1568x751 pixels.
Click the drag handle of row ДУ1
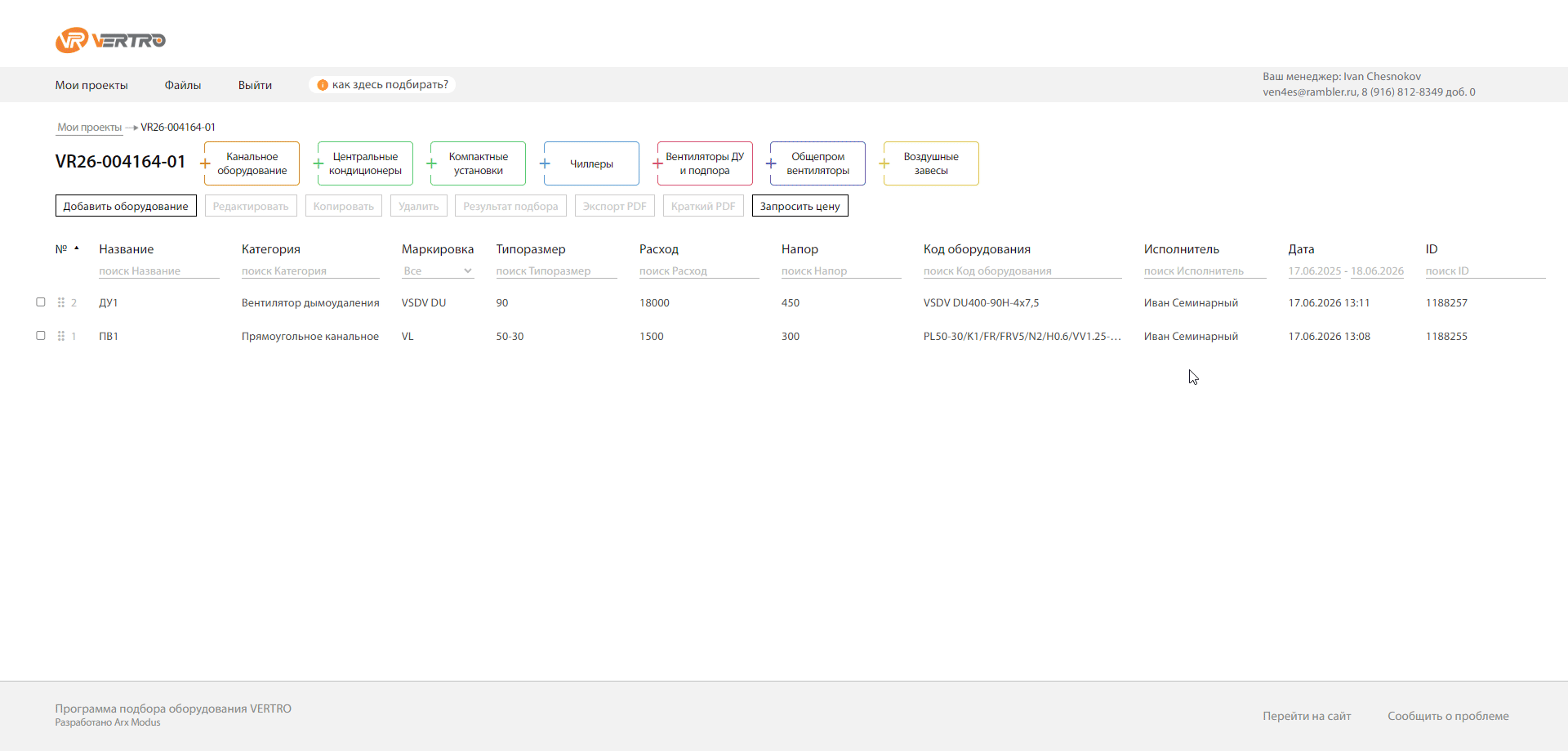coord(61,302)
